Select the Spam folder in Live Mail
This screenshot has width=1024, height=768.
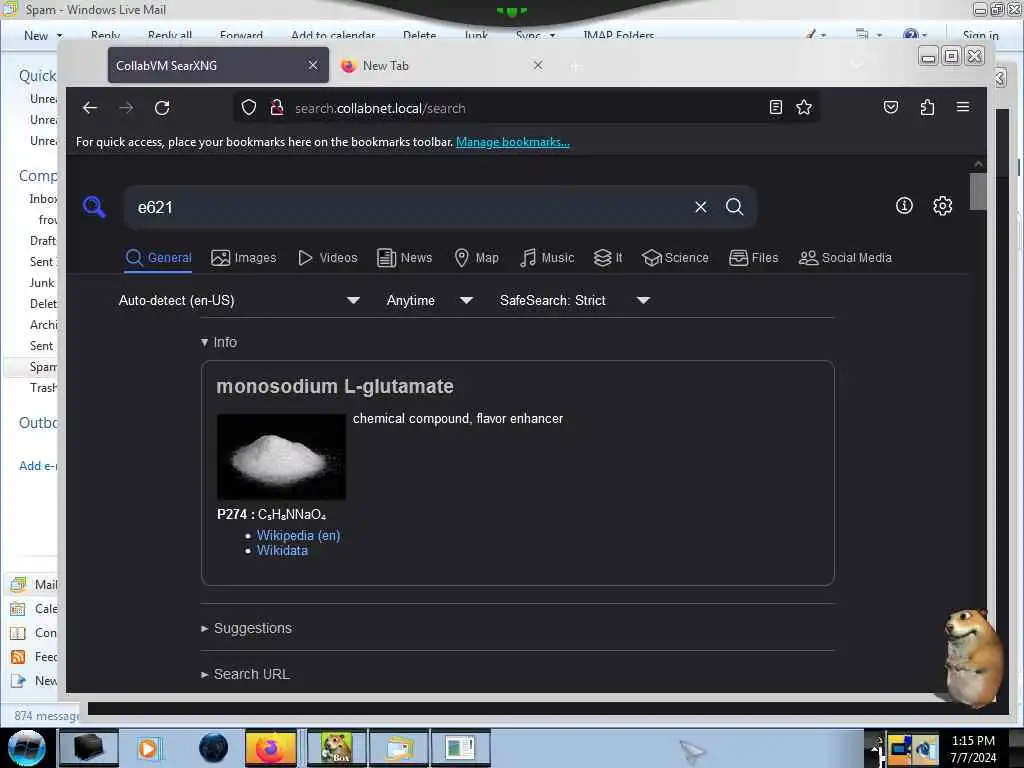(x=43, y=367)
